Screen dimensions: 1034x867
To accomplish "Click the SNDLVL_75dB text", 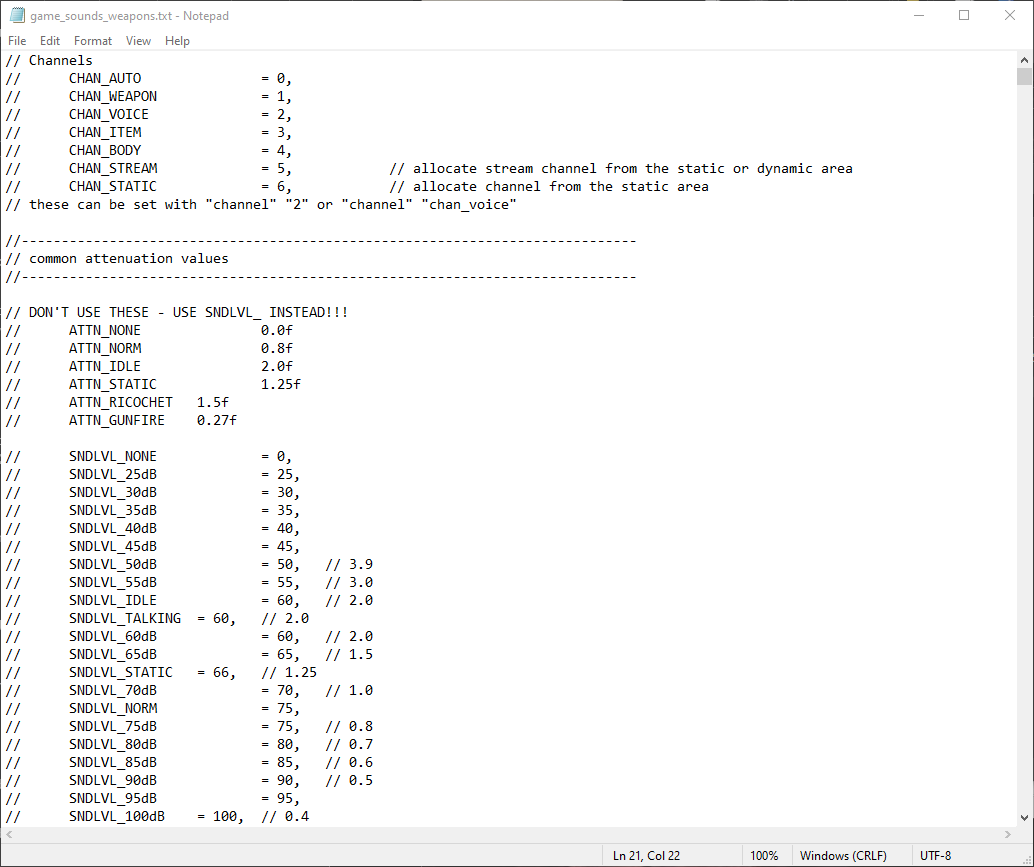I will [x=113, y=726].
